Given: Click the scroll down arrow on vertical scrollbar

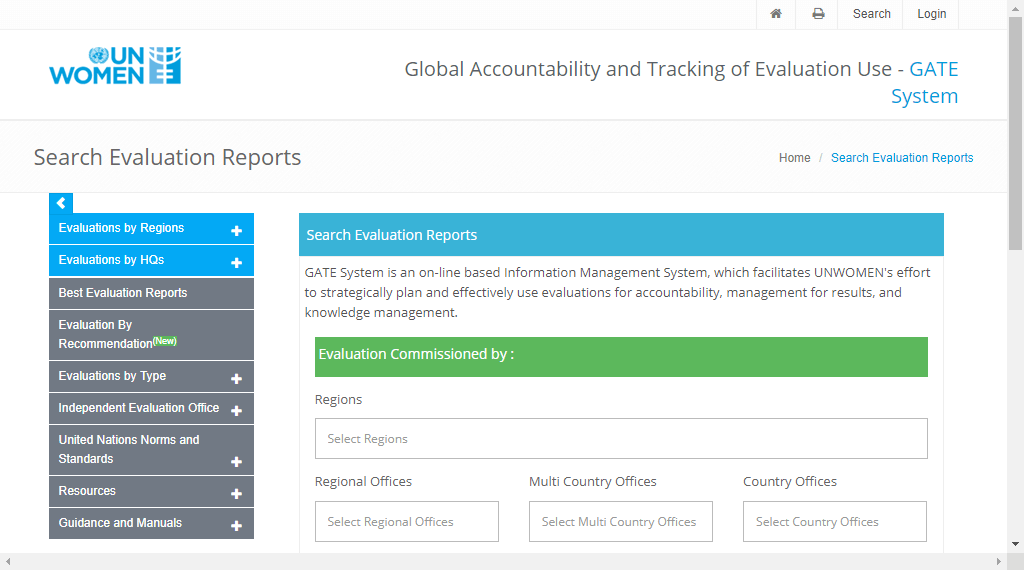Looking at the screenshot, I should tap(1016, 544).
